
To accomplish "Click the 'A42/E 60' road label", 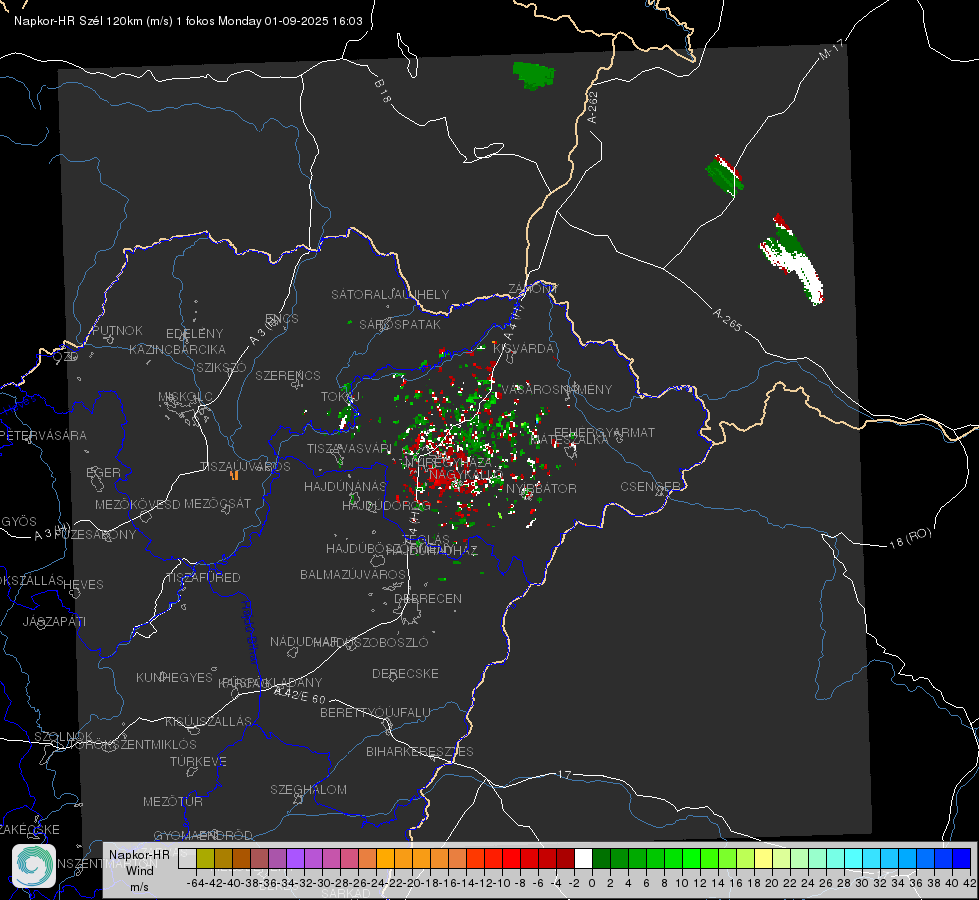I will point(300,695).
